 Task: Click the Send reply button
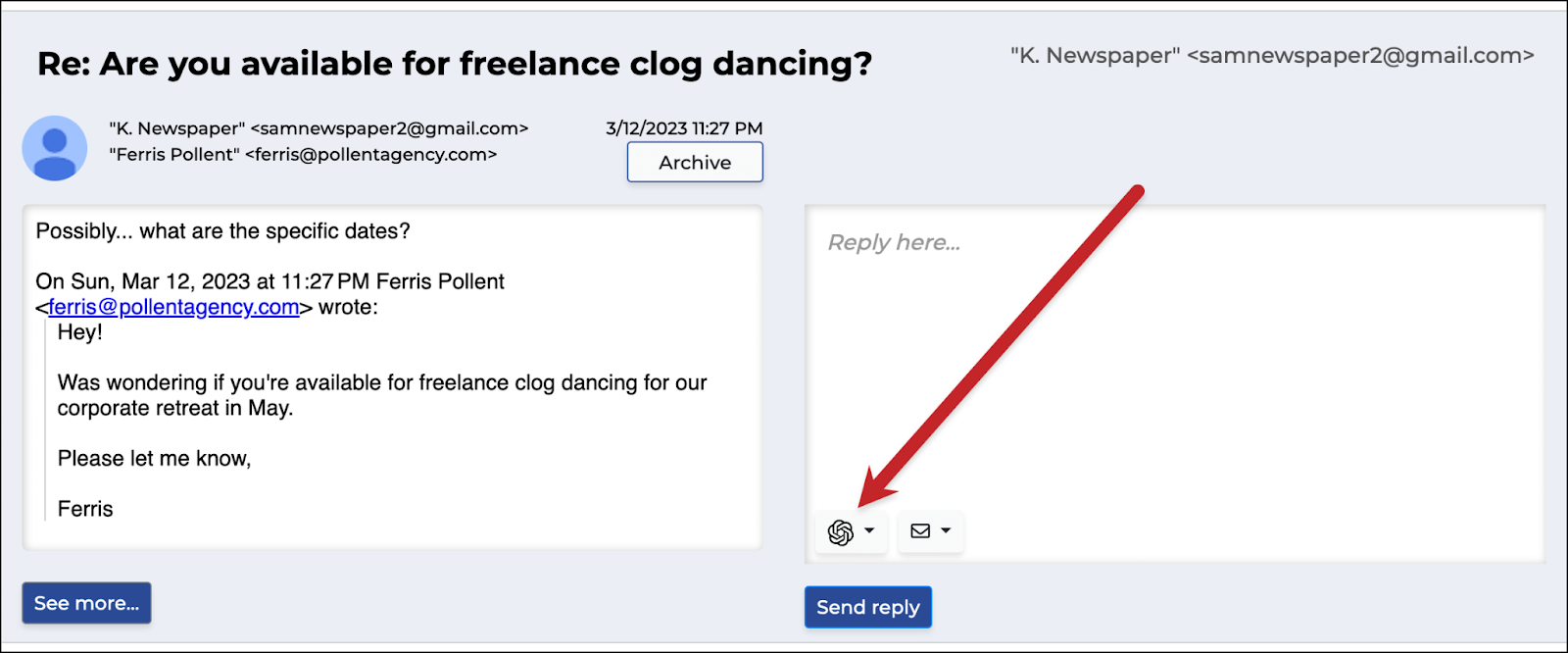coord(868,607)
